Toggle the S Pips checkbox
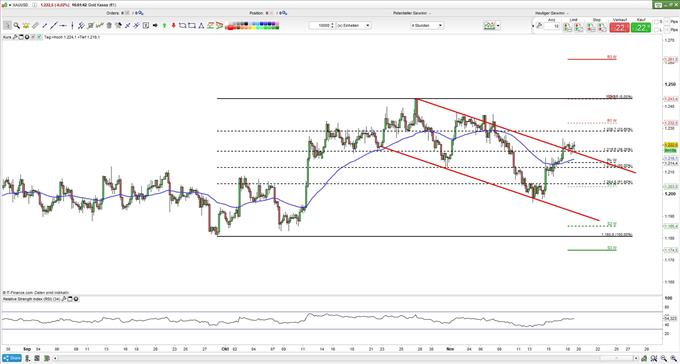680x364 pixels. (656, 22)
